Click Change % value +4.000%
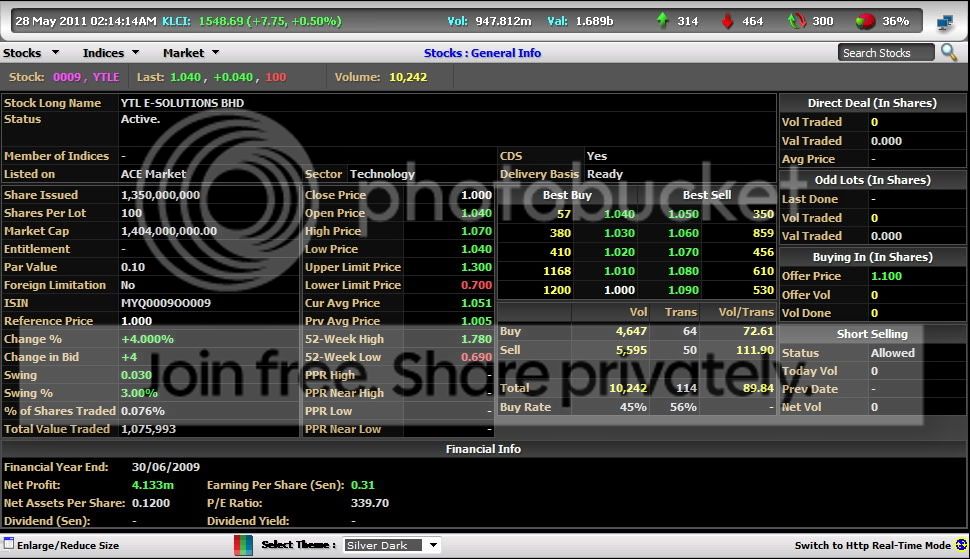970x559 pixels. (147, 339)
